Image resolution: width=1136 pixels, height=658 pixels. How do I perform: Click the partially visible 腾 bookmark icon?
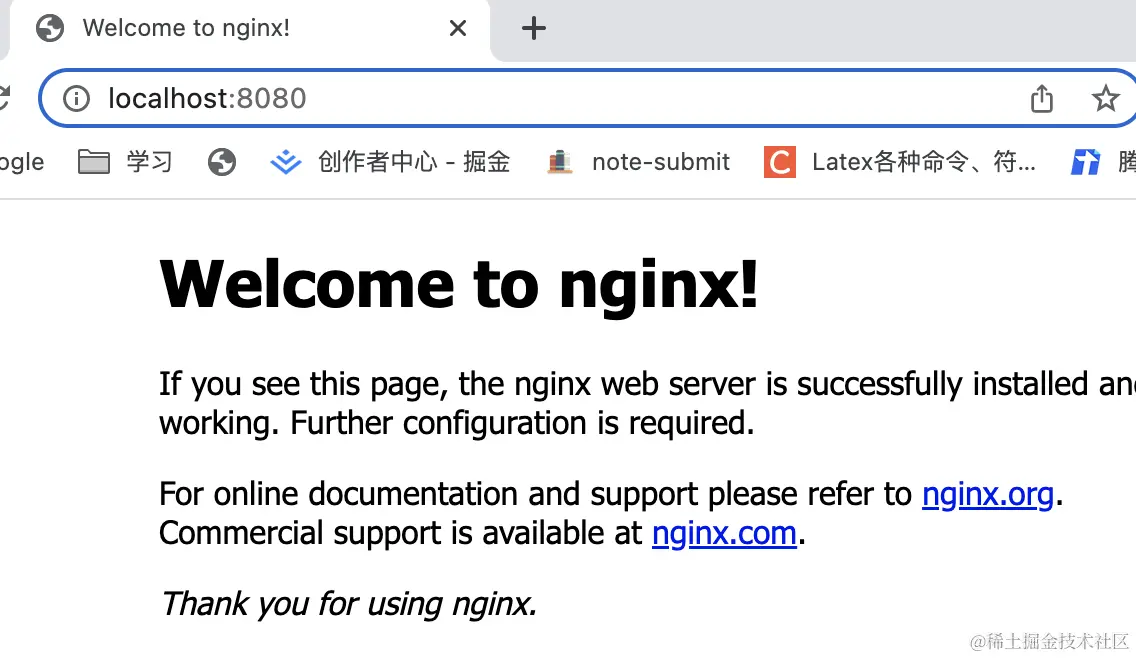coord(1085,162)
